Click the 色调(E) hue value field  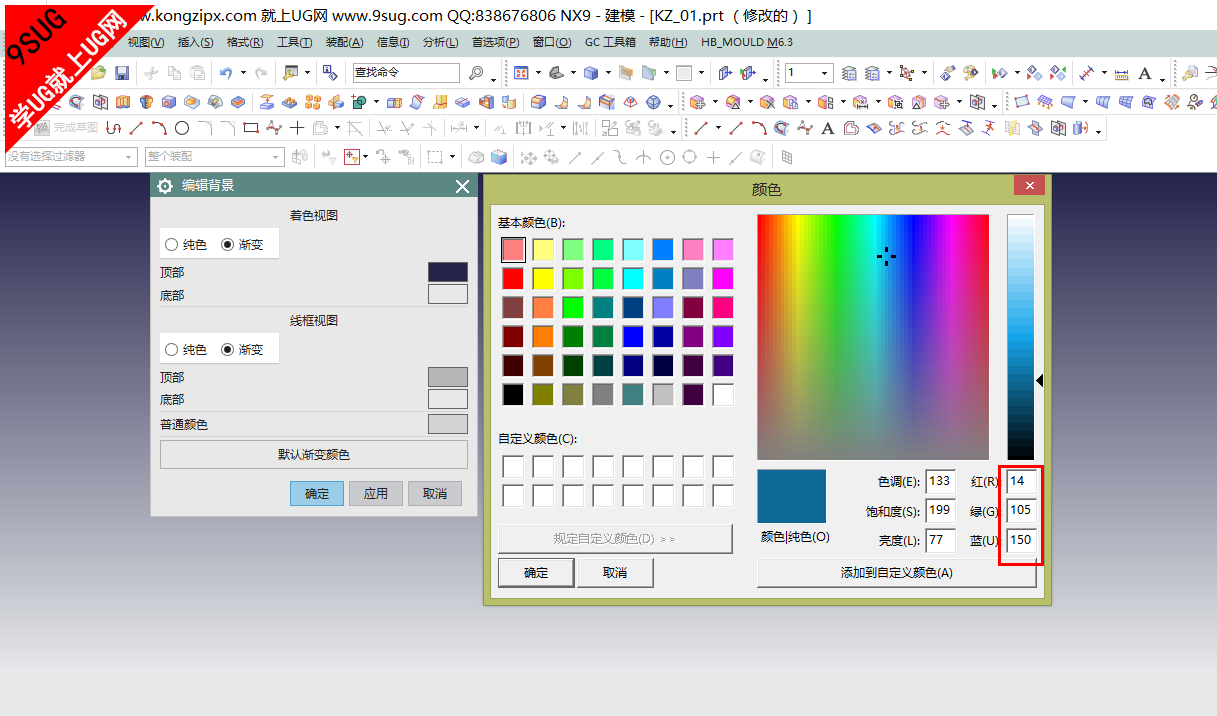(940, 481)
